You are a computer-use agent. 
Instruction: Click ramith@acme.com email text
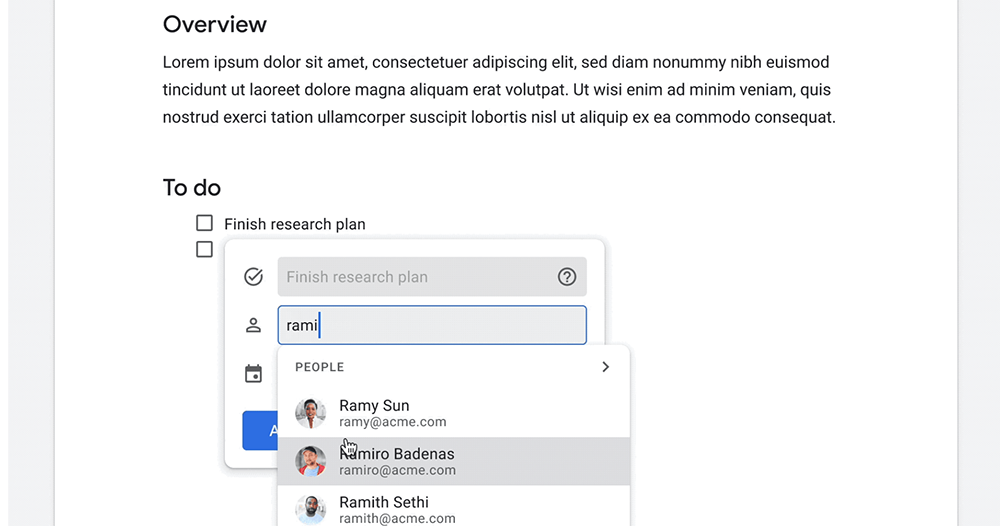(397, 518)
